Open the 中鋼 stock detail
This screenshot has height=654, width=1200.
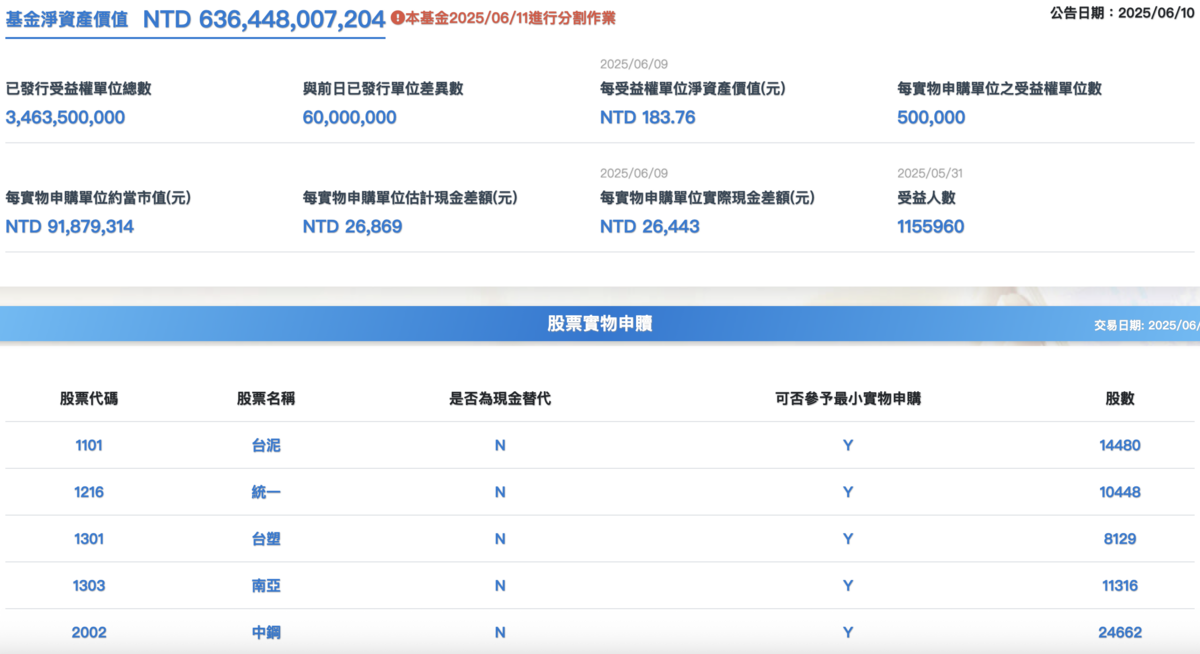point(266,630)
